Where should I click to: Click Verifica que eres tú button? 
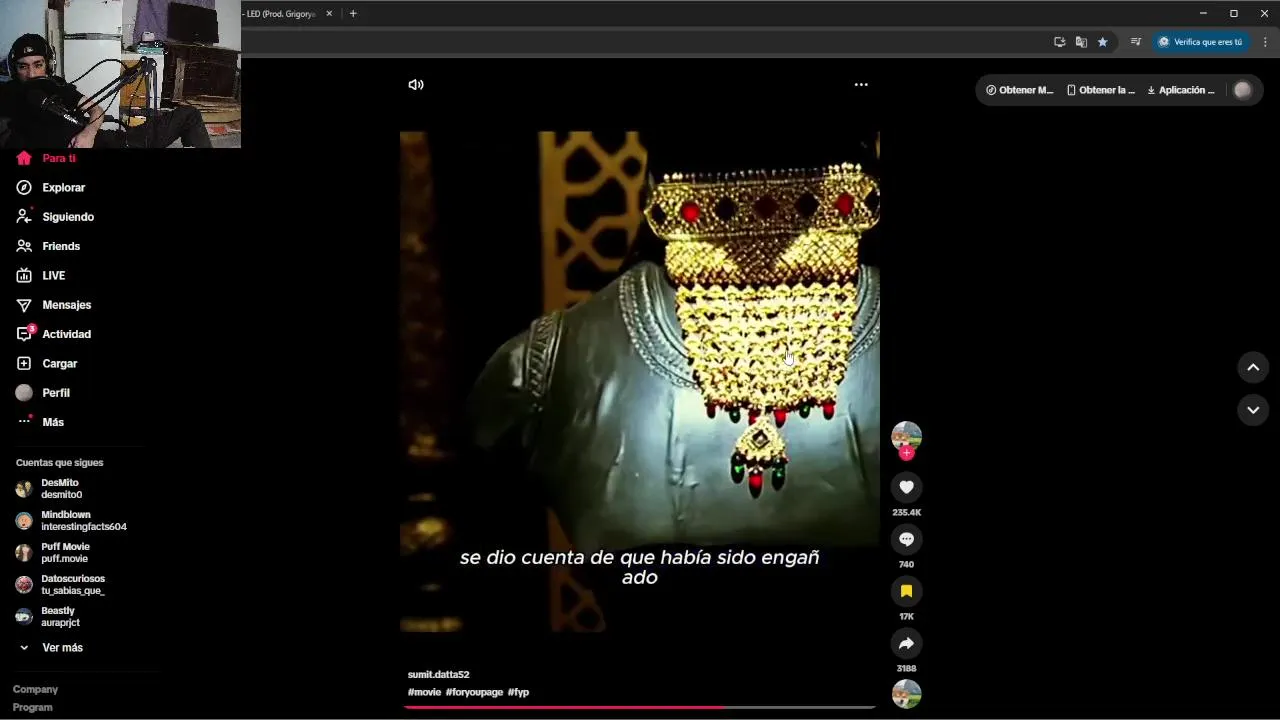(1200, 42)
